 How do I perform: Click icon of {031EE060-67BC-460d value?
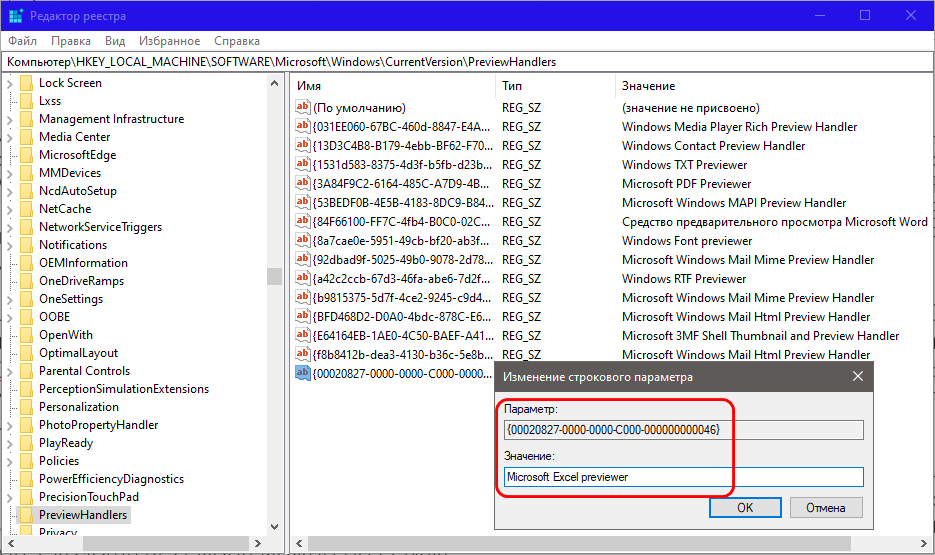click(x=303, y=126)
